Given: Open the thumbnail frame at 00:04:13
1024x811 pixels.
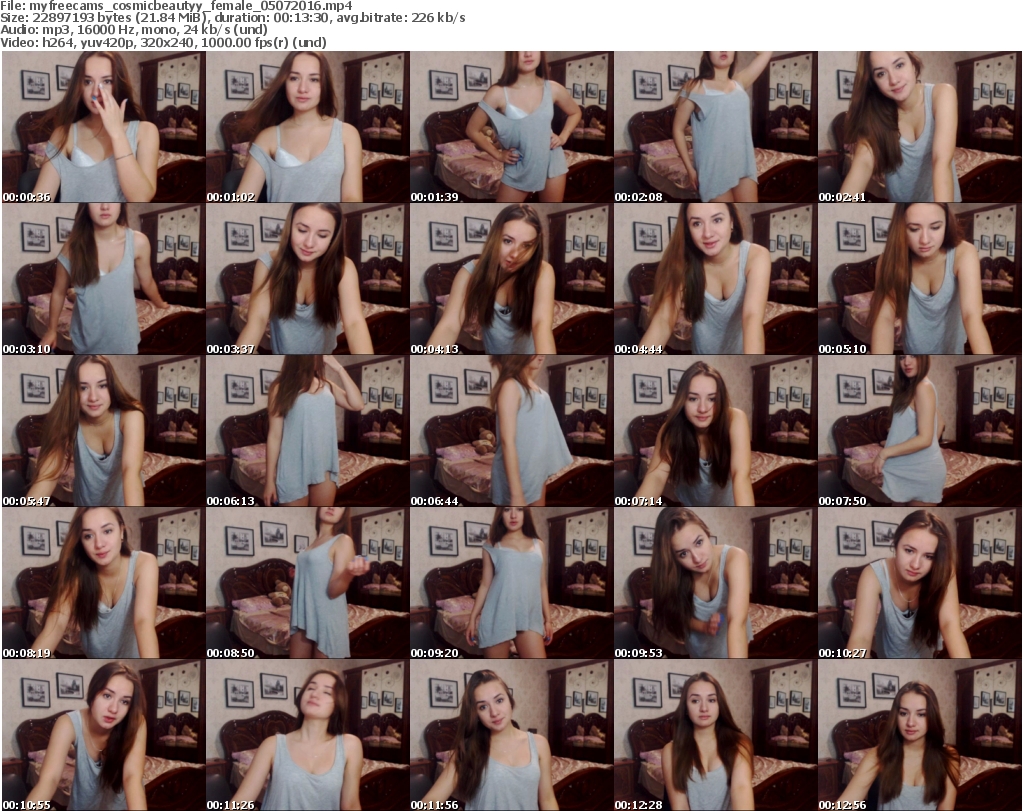Looking at the screenshot, I should coord(511,279).
